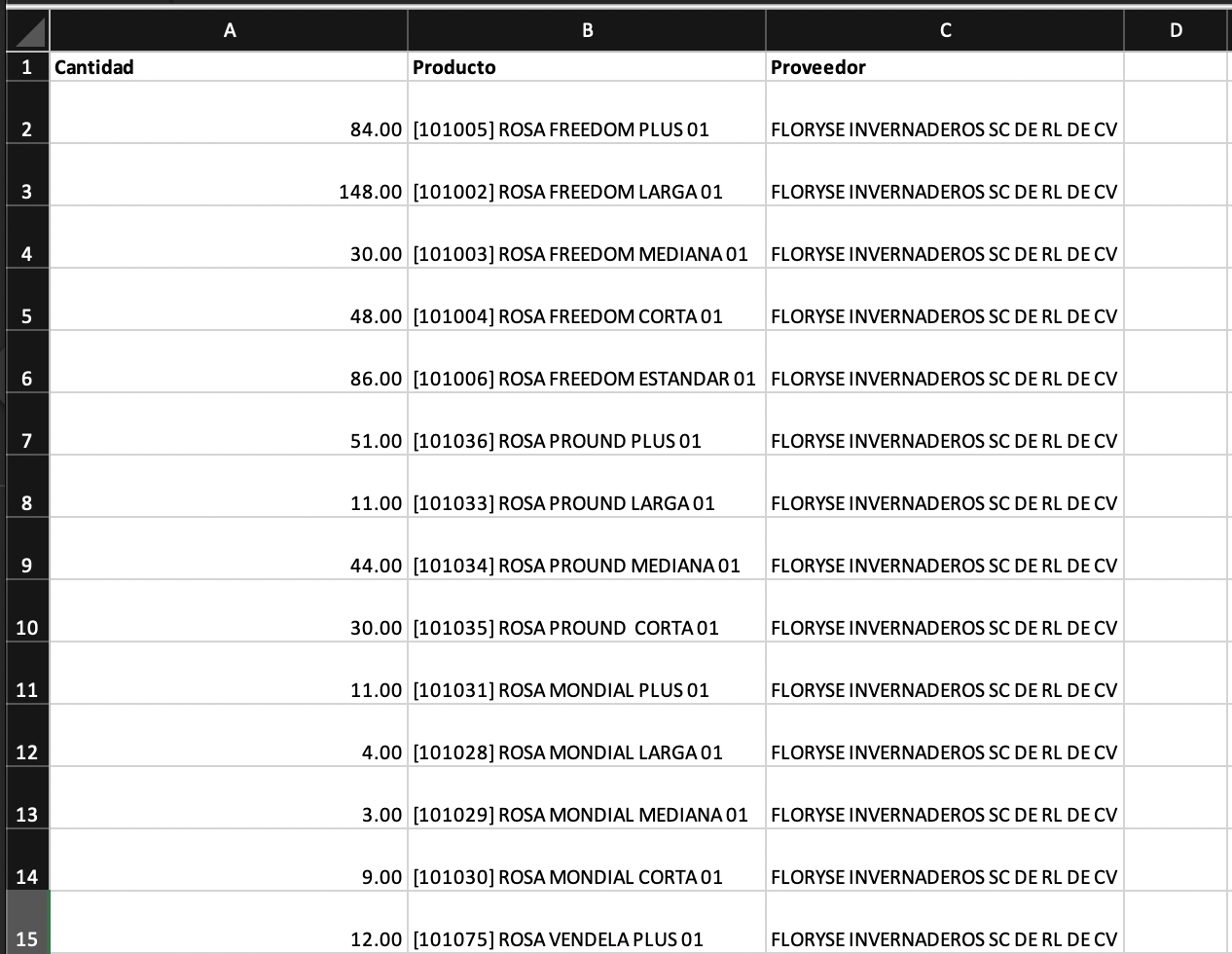Click [101035] ROSA PROUND CORTA 01 cell

coord(587,611)
